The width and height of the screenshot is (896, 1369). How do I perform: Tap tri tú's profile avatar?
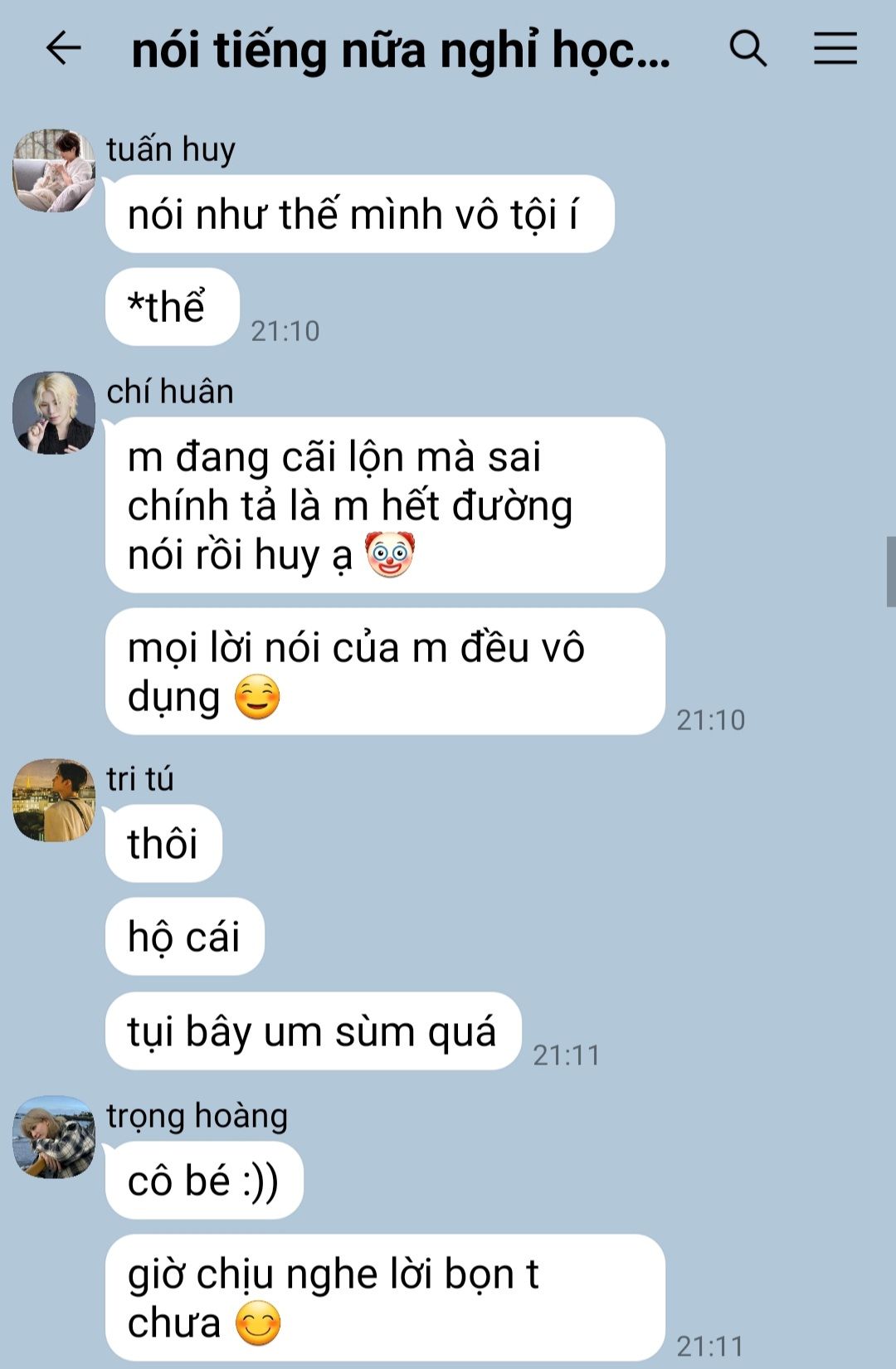click(x=54, y=800)
